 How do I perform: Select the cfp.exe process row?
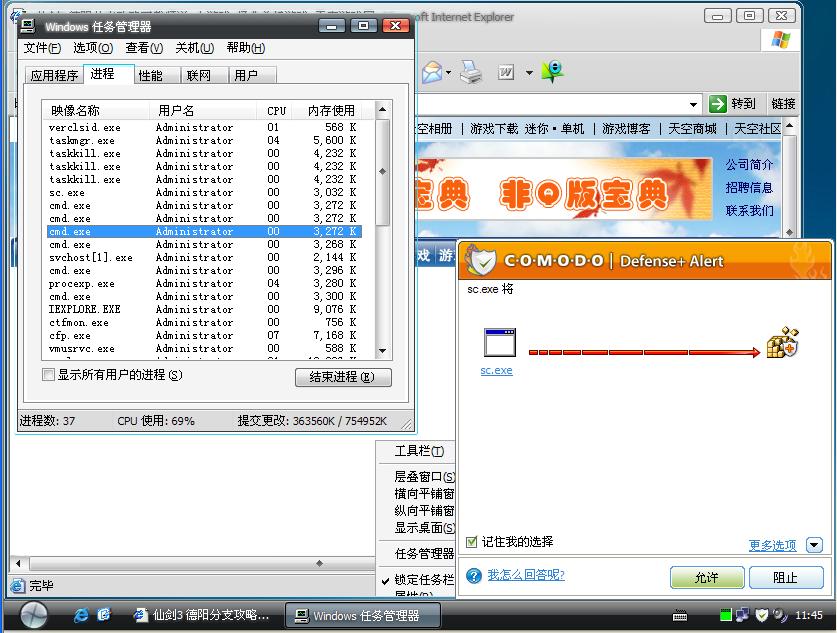coord(205,336)
